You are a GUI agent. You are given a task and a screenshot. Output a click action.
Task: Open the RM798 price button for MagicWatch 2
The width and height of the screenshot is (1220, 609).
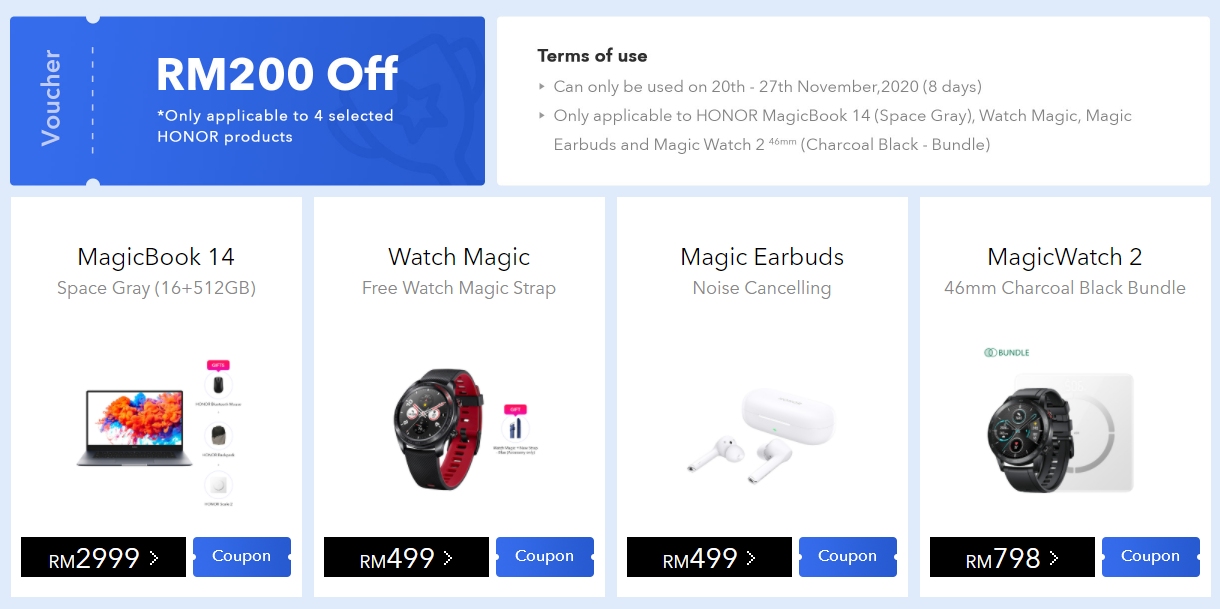point(1012,557)
